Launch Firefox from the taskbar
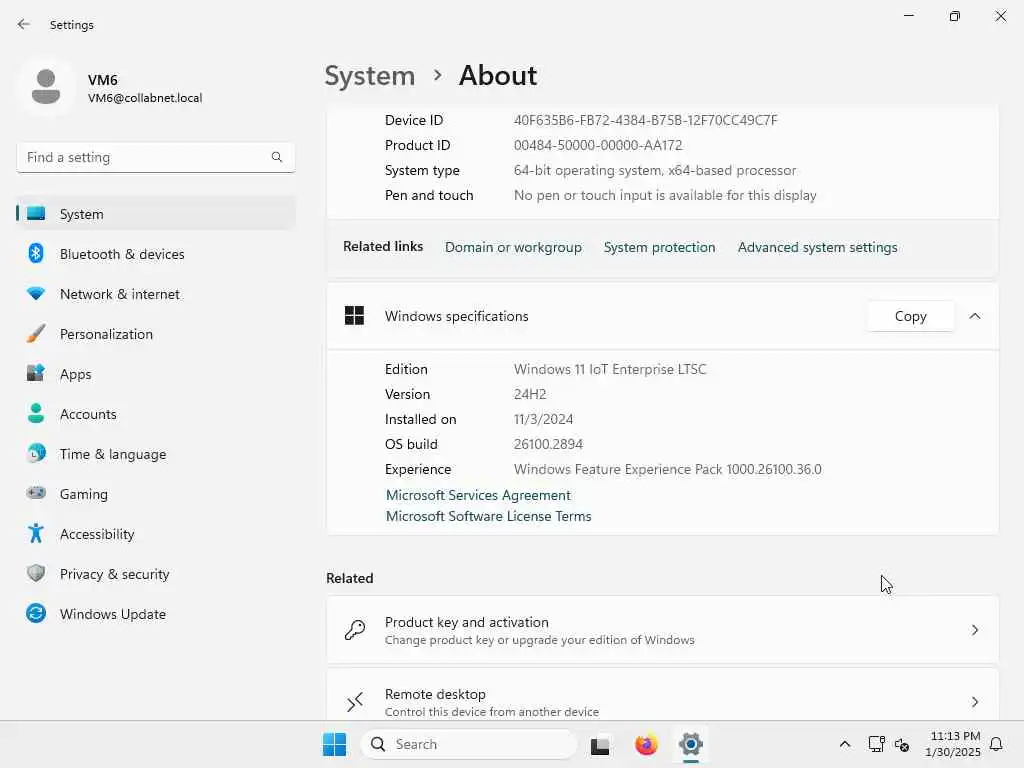Image resolution: width=1024 pixels, height=768 pixels. [x=646, y=744]
